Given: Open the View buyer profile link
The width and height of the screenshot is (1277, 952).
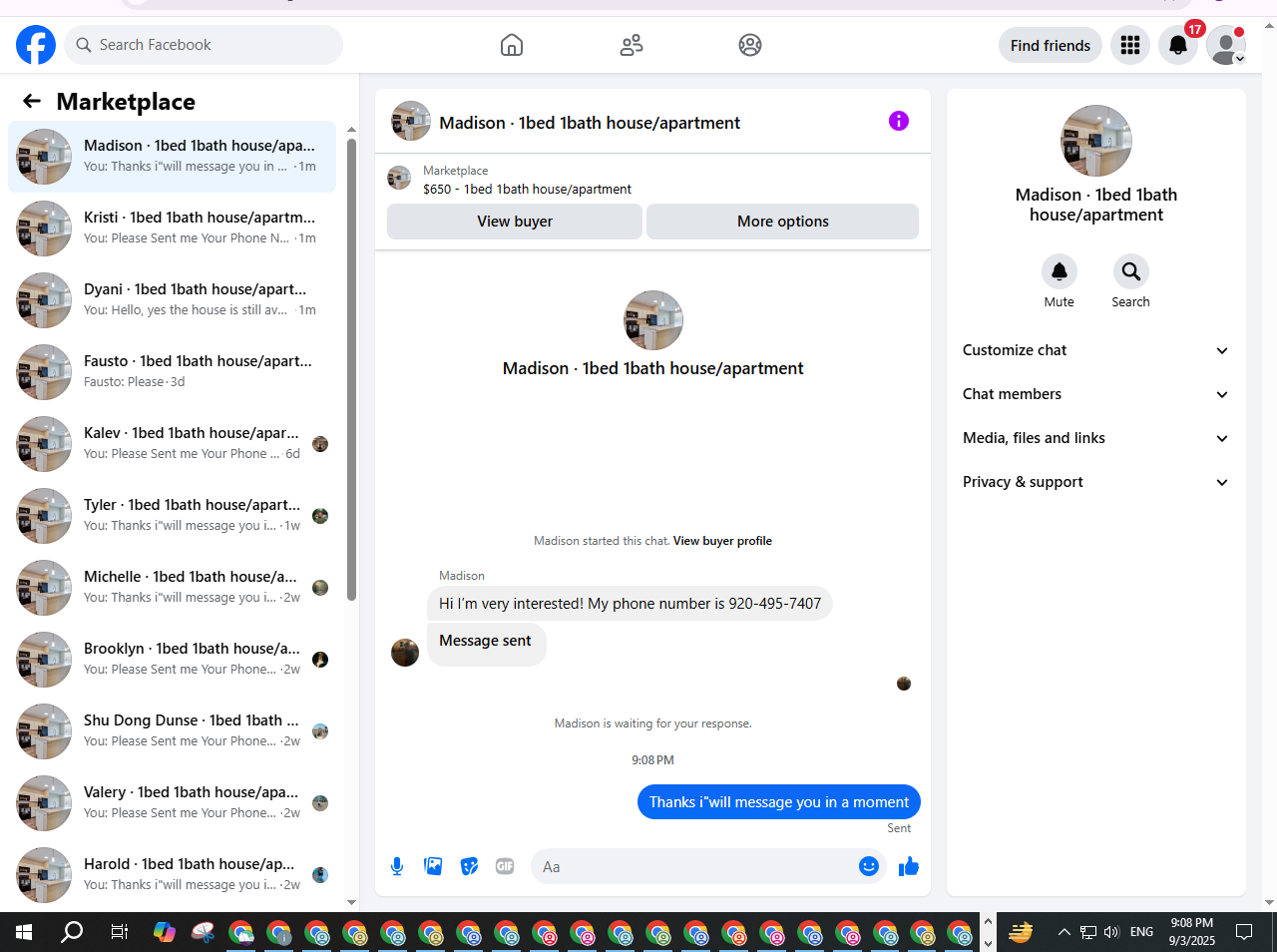Looking at the screenshot, I should coord(722,541).
